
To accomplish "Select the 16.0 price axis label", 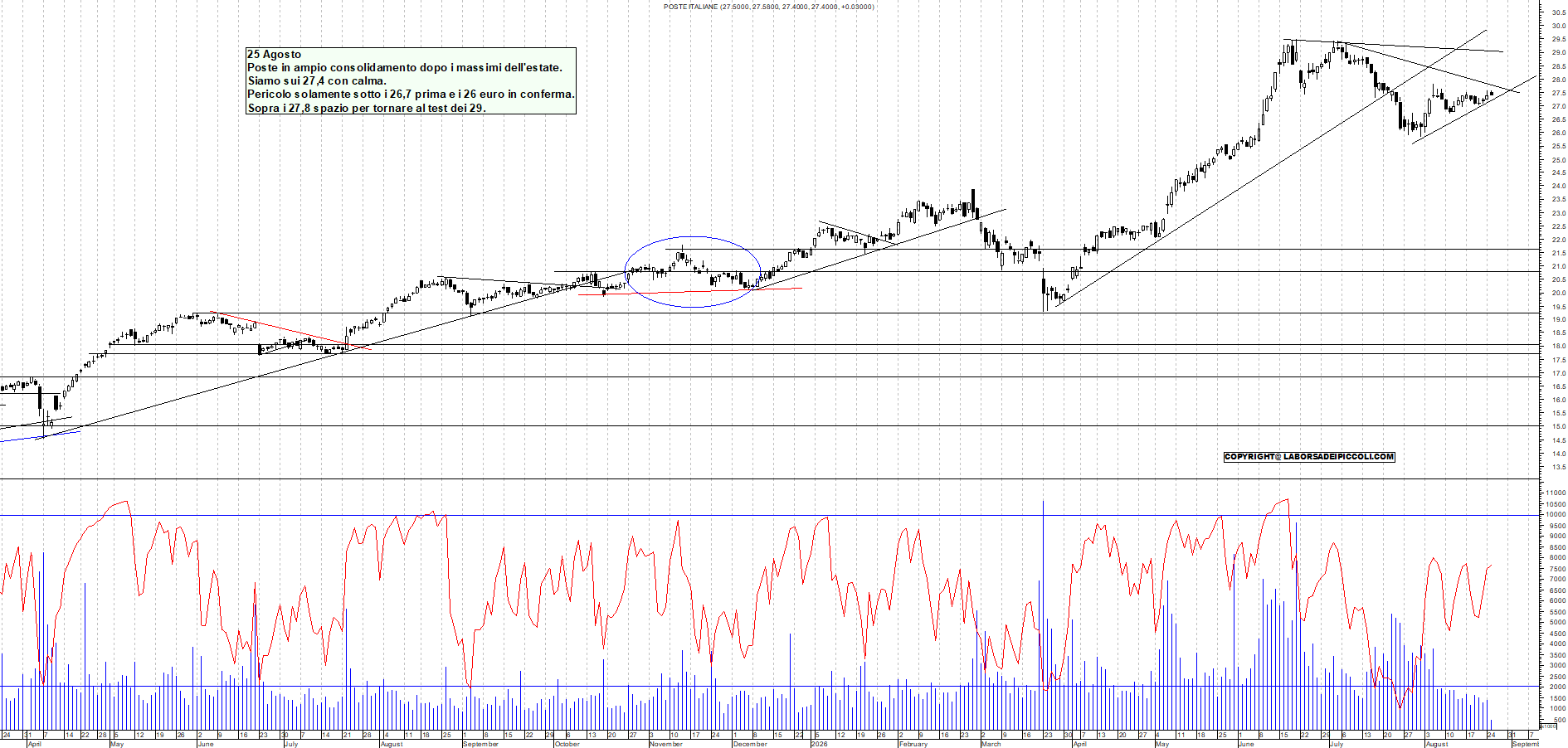I will pos(1558,400).
